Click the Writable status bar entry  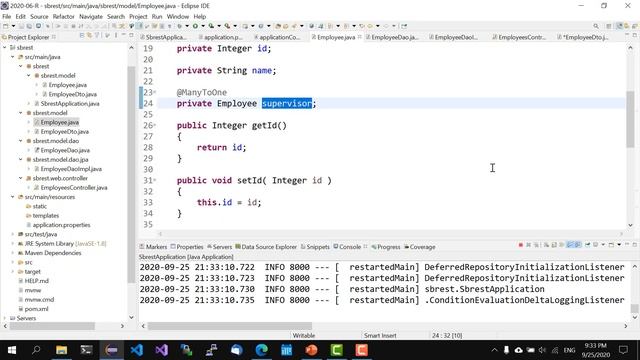coord(304,336)
